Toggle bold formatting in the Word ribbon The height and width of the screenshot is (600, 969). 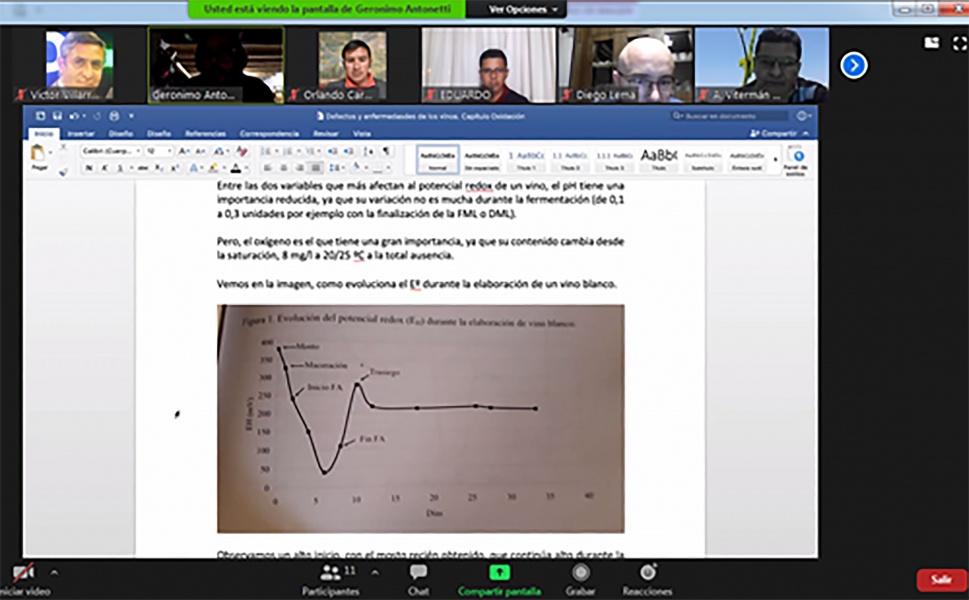[x=89, y=168]
